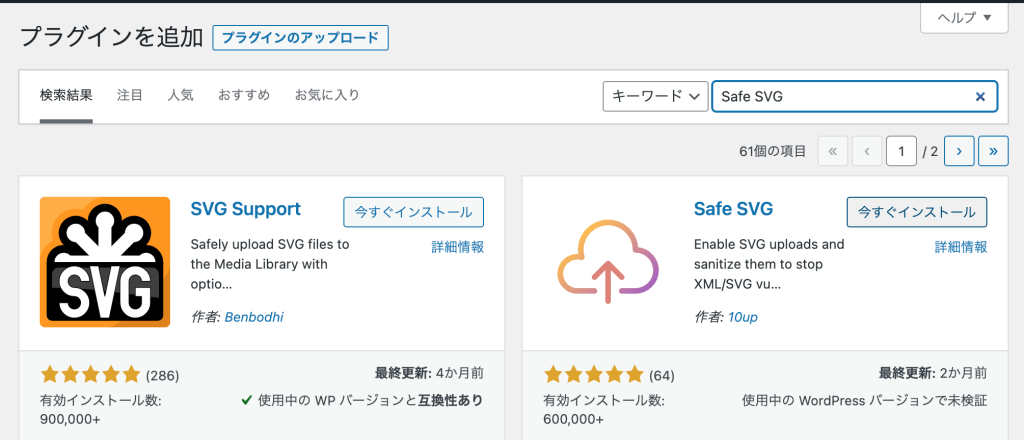Go to next results page arrow

(959, 151)
